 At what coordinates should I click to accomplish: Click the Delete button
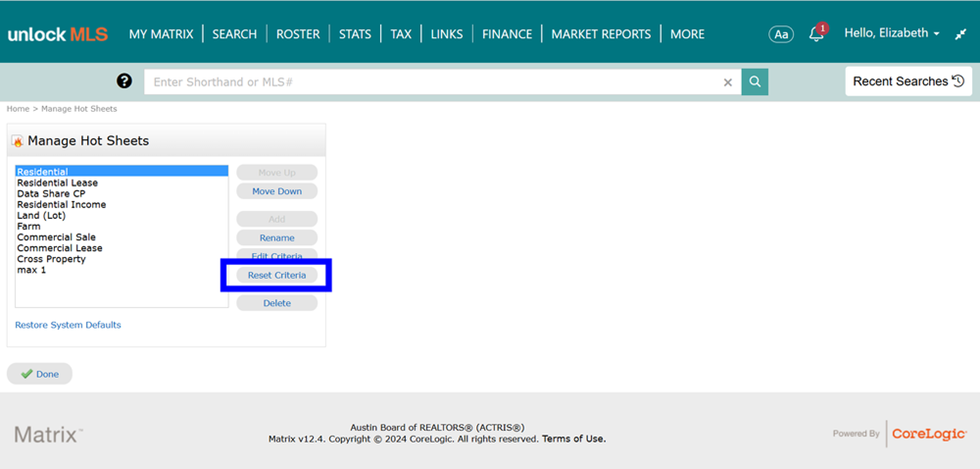[x=277, y=303]
